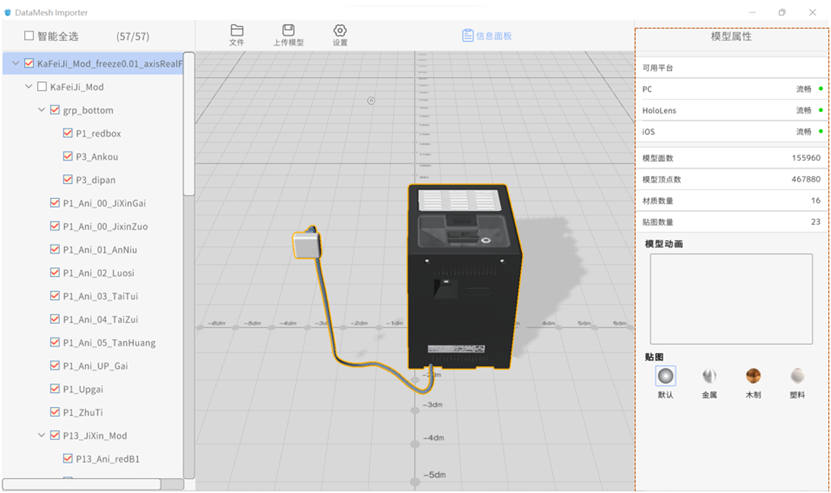
Task: Uncheck the P13_Ani_redB1 checkbox
Action: click(x=67, y=459)
